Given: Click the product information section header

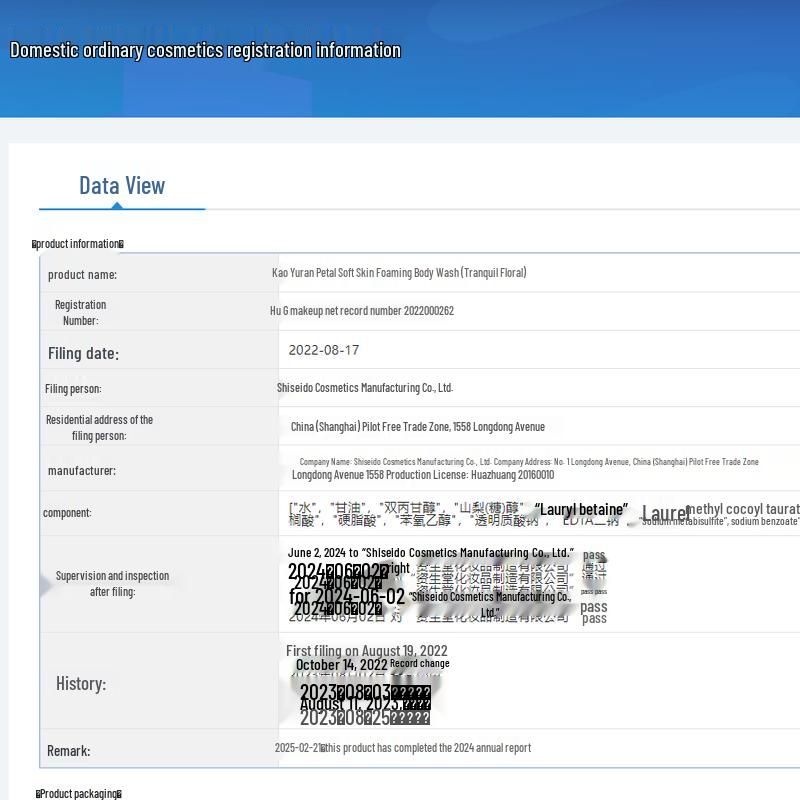Looking at the screenshot, I should pos(79,244).
